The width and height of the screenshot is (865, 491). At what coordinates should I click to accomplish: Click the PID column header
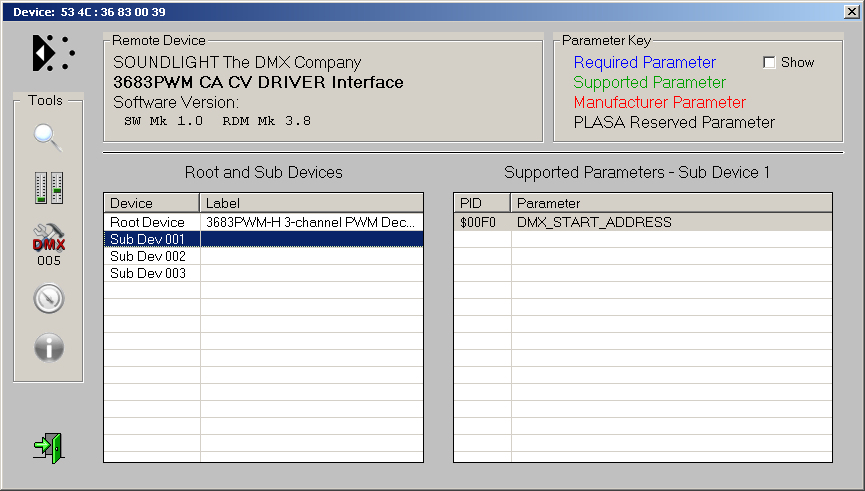(482, 203)
